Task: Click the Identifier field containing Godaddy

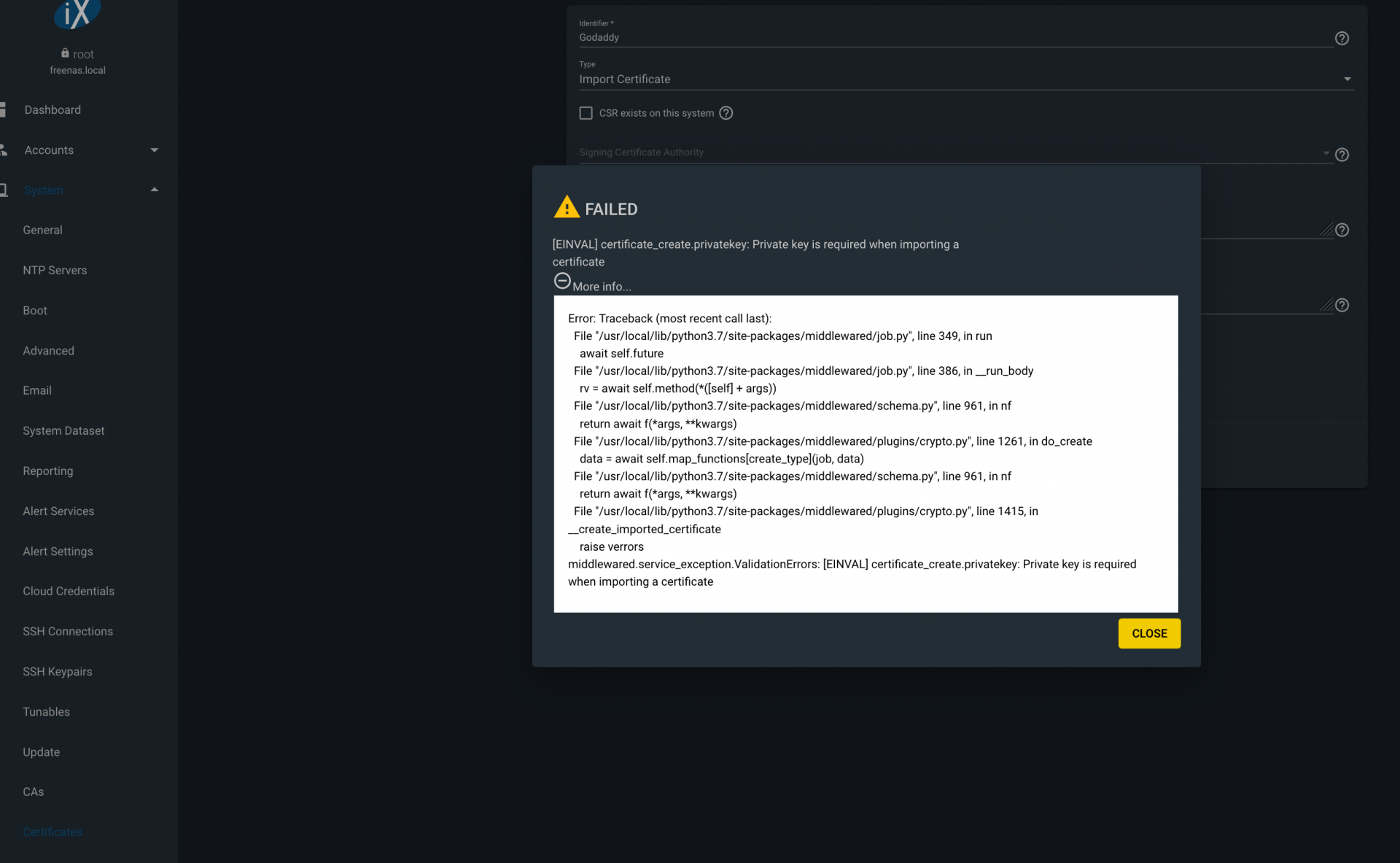Action: pyautogui.click(x=955, y=36)
